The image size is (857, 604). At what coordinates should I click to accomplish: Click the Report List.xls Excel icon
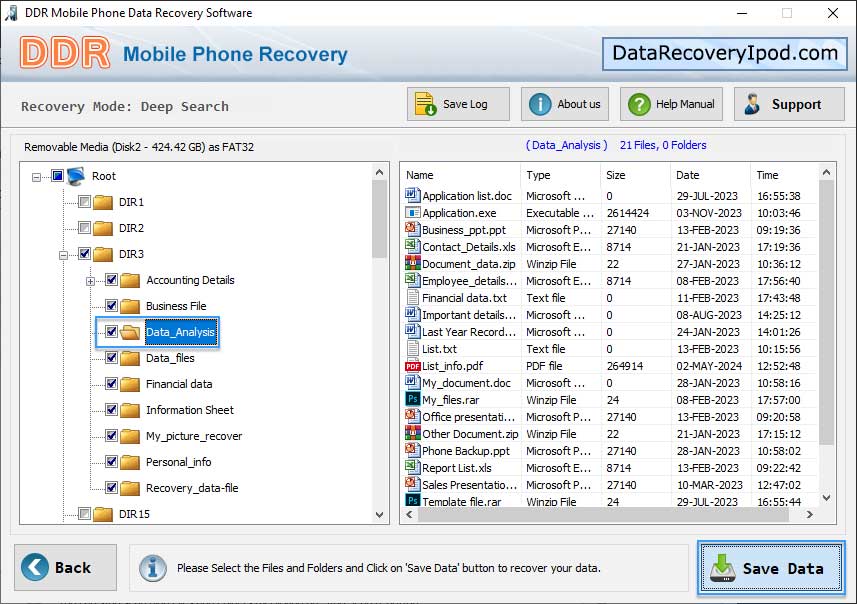click(x=412, y=467)
